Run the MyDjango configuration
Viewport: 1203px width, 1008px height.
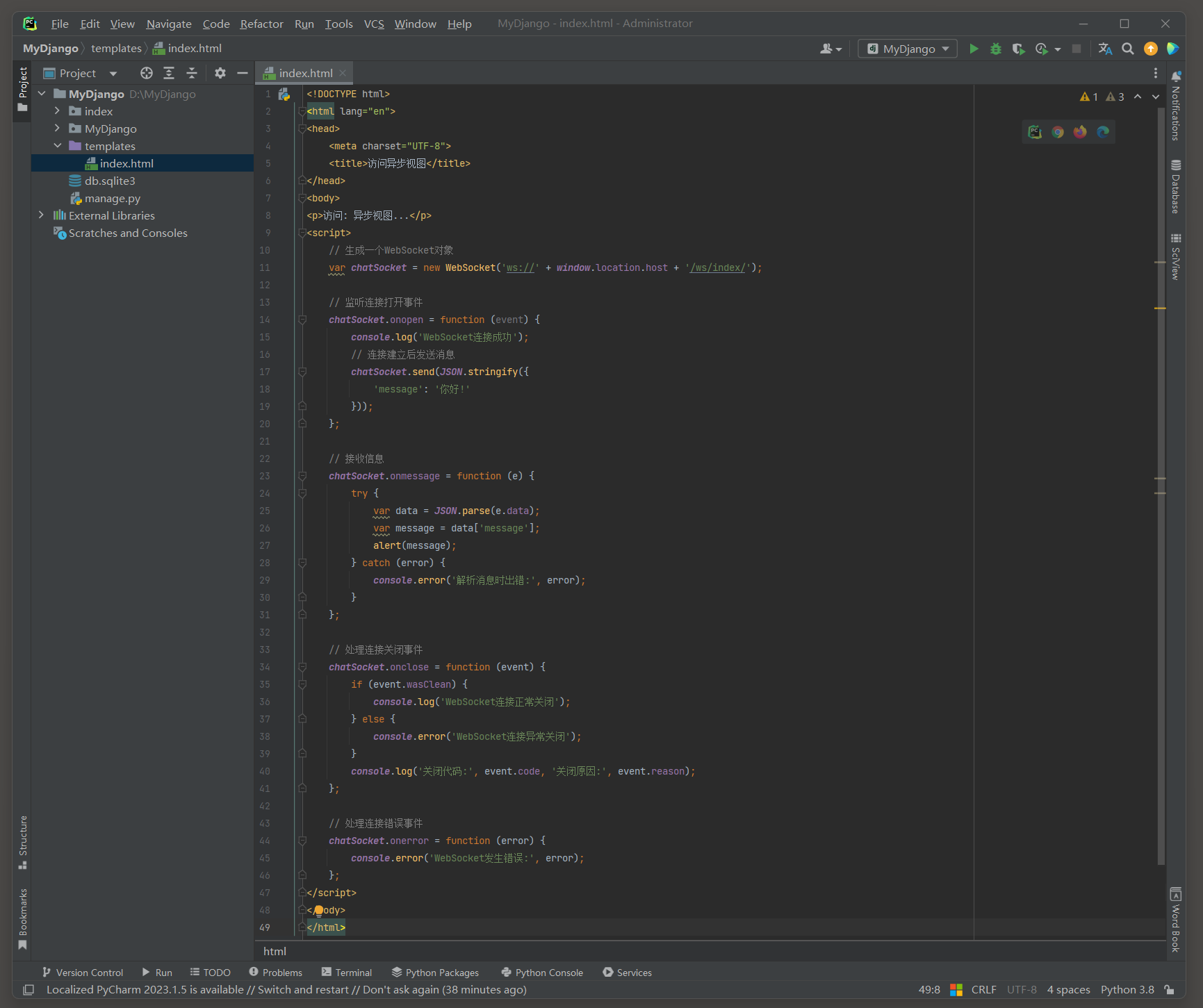point(974,49)
